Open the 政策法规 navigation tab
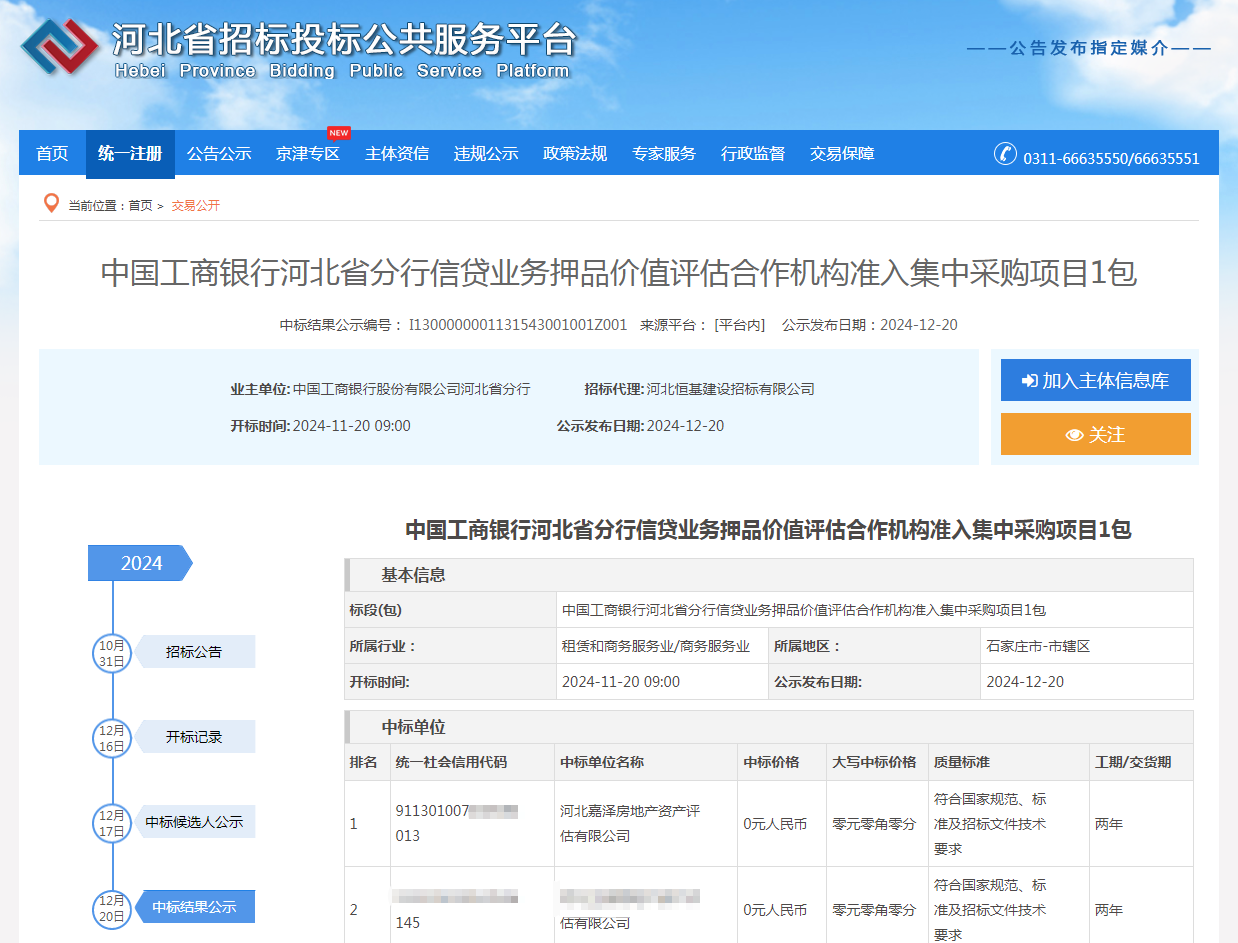 click(575, 153)
